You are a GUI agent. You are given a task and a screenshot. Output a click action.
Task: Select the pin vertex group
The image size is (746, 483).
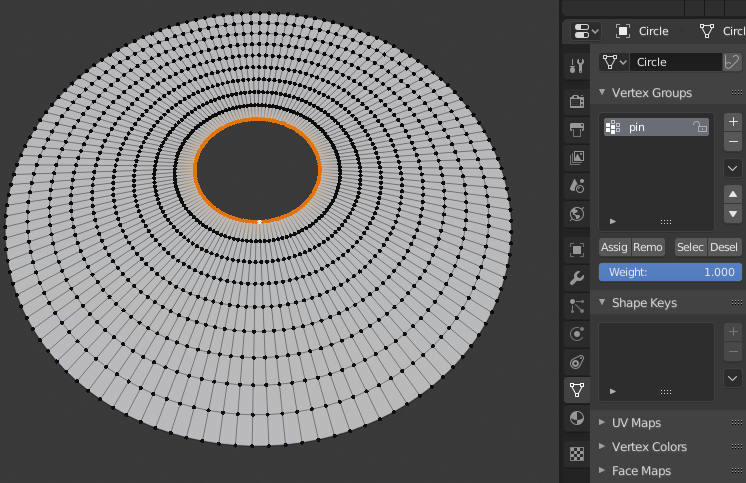click(656, 127)
